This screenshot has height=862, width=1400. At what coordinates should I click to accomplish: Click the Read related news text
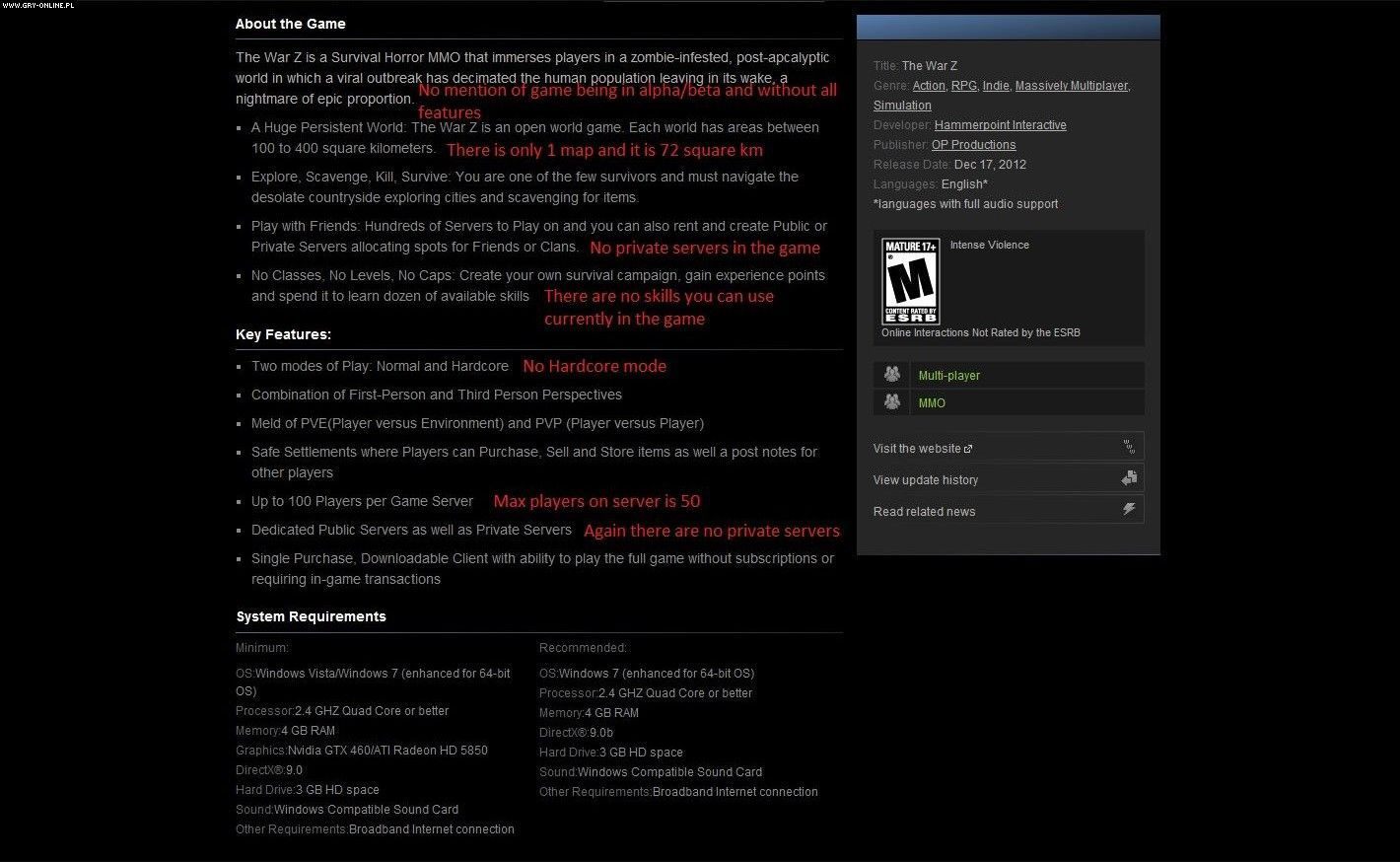(924, 512)
